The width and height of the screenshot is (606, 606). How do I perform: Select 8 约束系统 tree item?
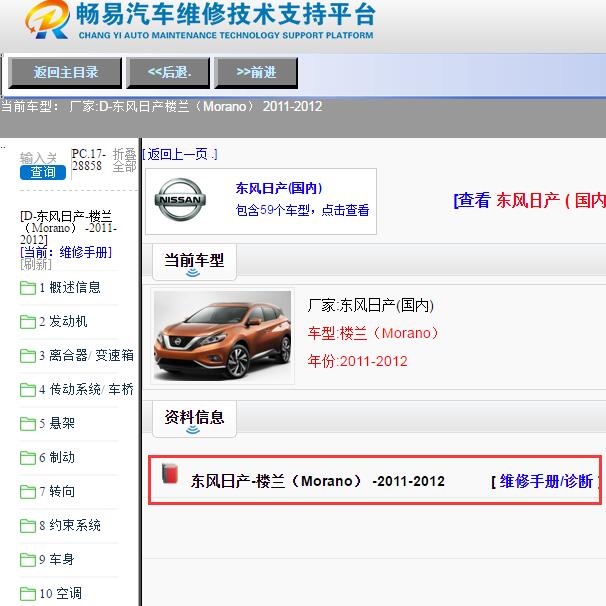coord(70,526)
